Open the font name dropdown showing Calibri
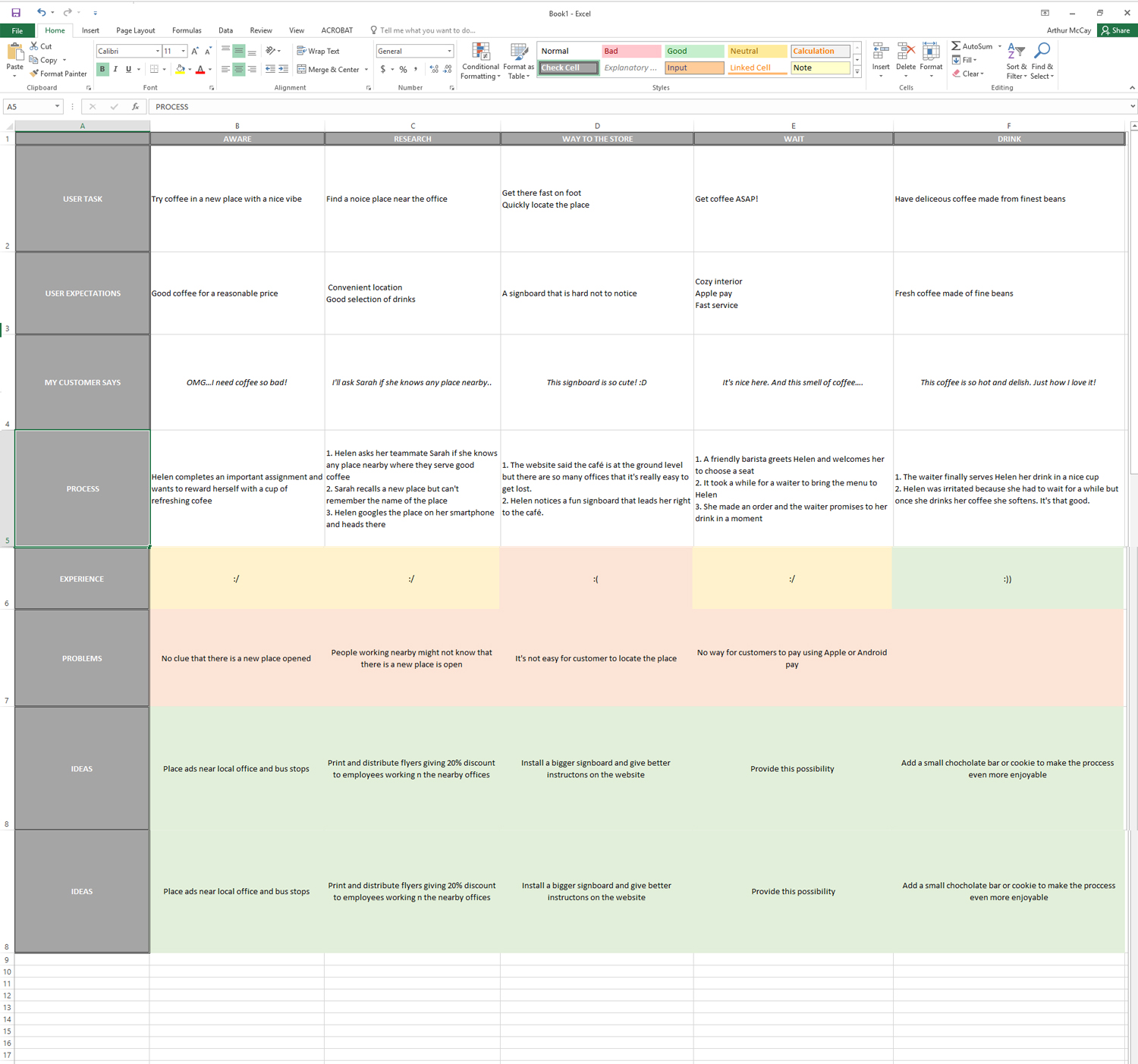 pos(157,51)
